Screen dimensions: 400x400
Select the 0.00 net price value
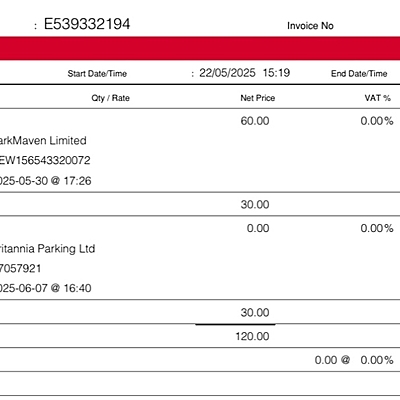[258, 228]
